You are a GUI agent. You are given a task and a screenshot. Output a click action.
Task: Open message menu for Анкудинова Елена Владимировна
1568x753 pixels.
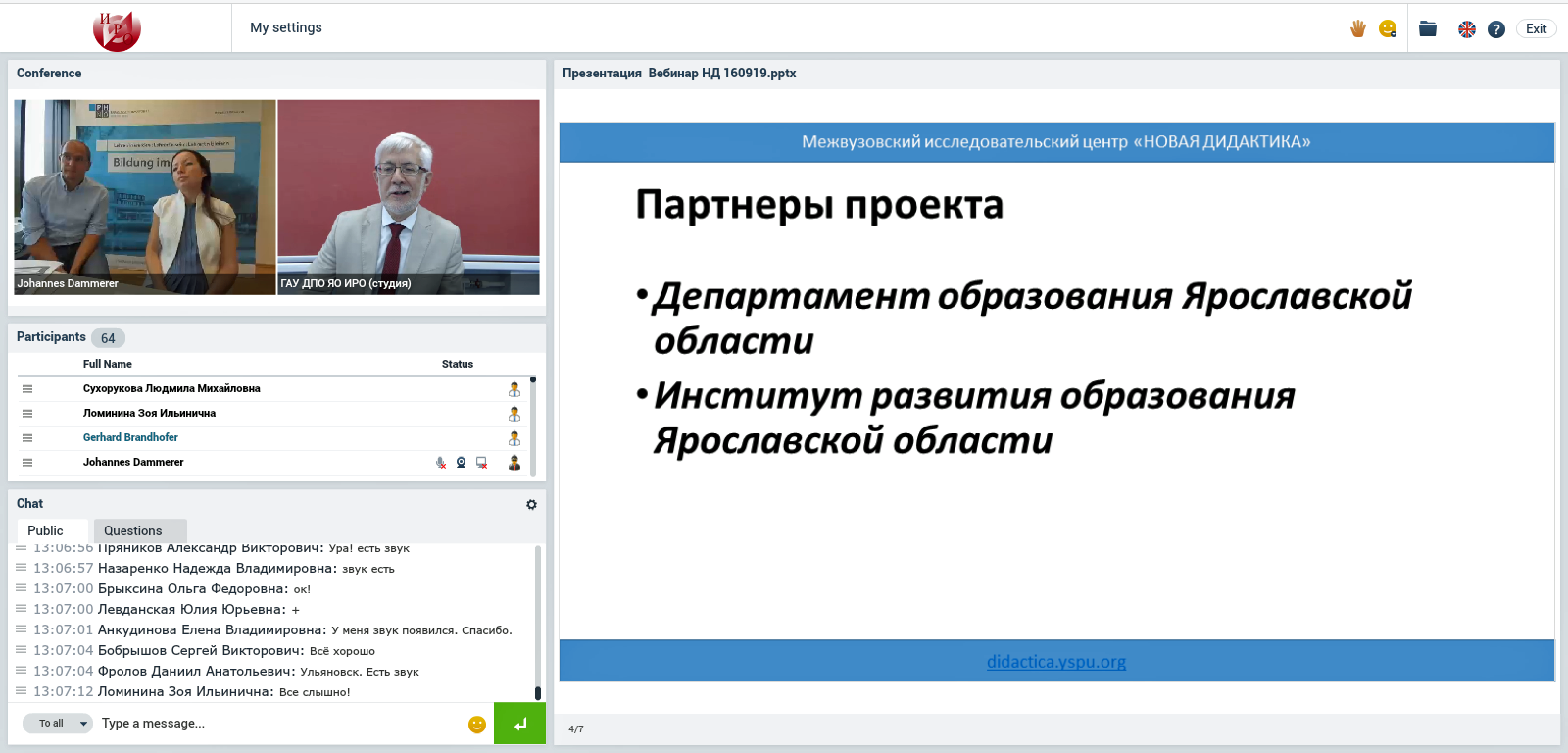(x=22, y=629)
